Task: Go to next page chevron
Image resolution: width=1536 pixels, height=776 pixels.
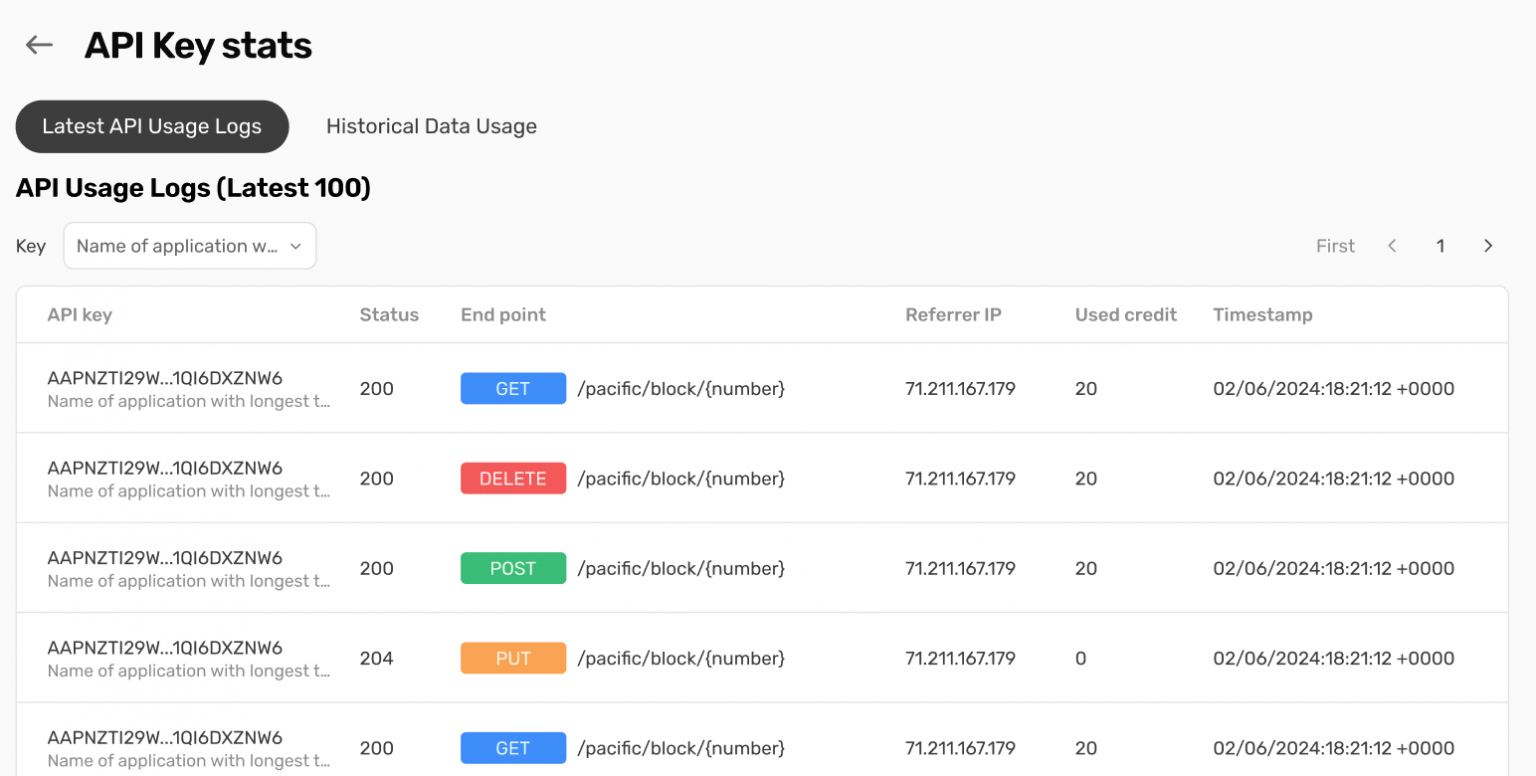Action: [x=1488, y=246]
